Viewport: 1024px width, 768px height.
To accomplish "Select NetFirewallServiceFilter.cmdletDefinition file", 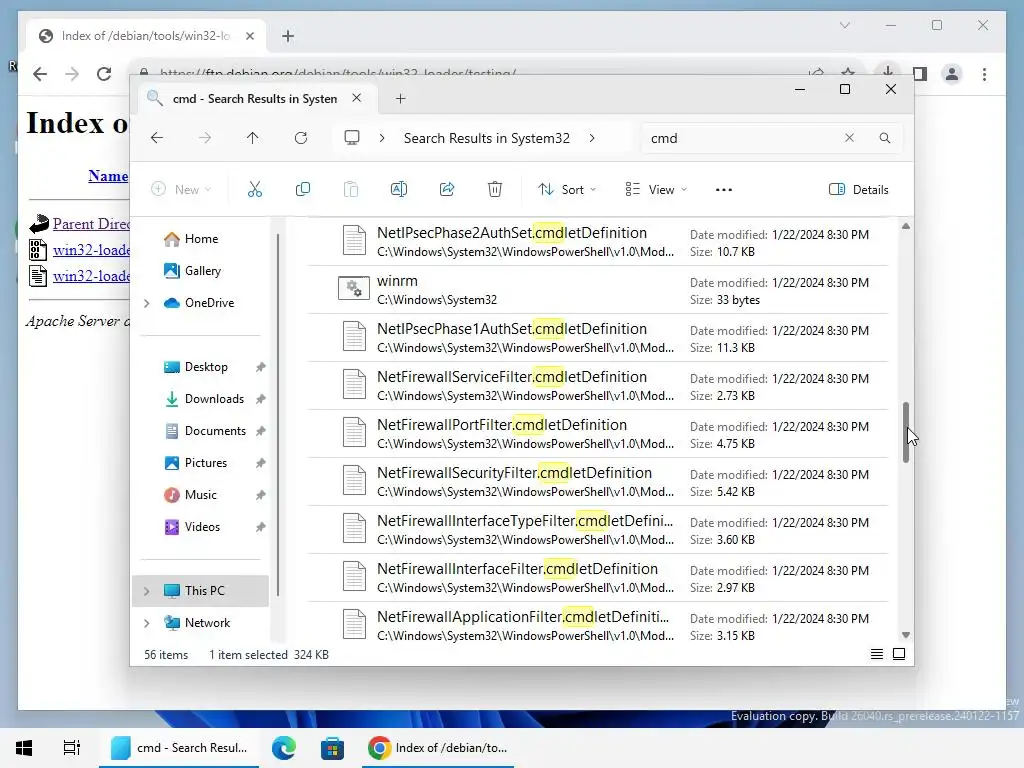I will 598,385.
